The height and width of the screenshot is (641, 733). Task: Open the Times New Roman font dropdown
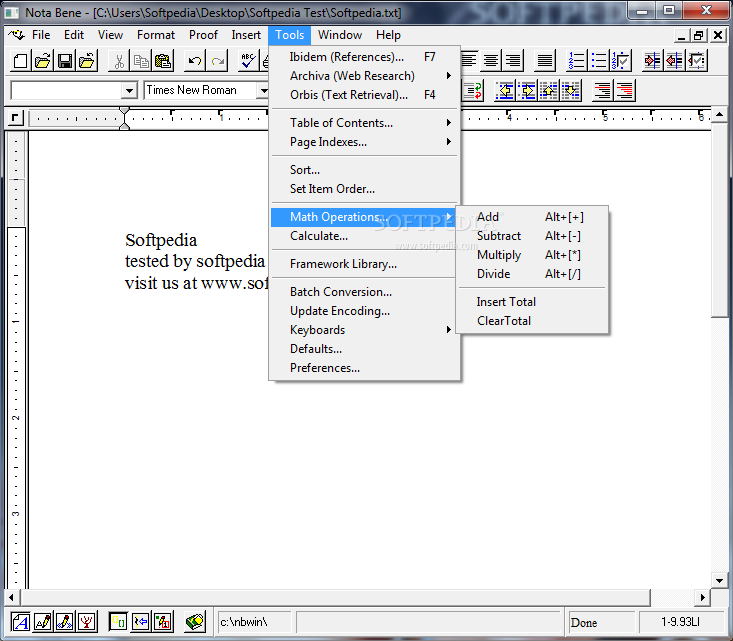pos(263,90)
